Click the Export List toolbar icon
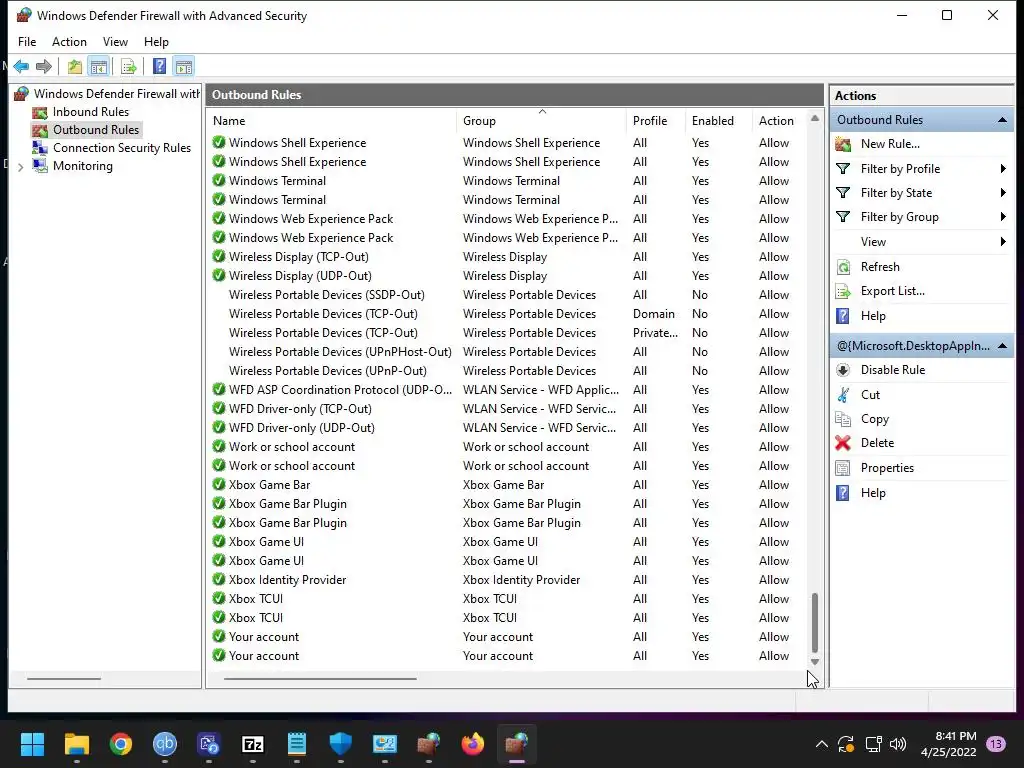 (x=129, y=66)
